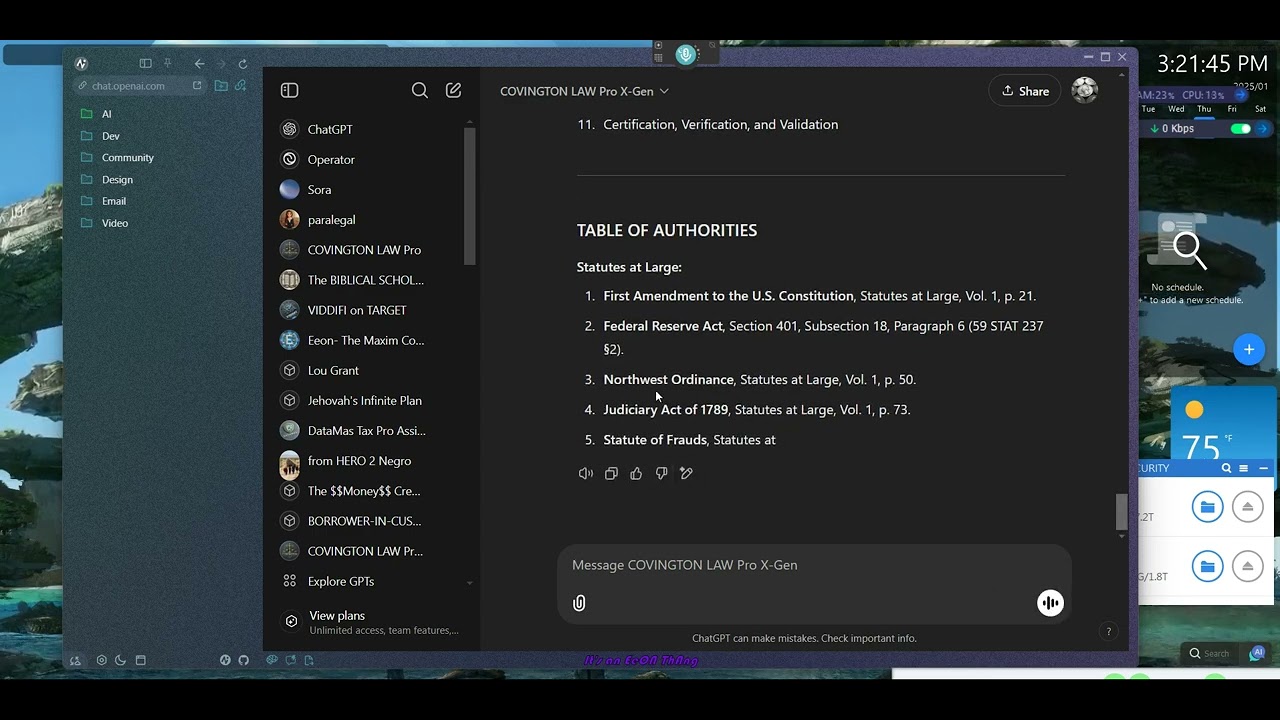Toggle the network speed green switch
Image resolution: width=1280 pixels, height=720 pixels.
point(1241,129)
